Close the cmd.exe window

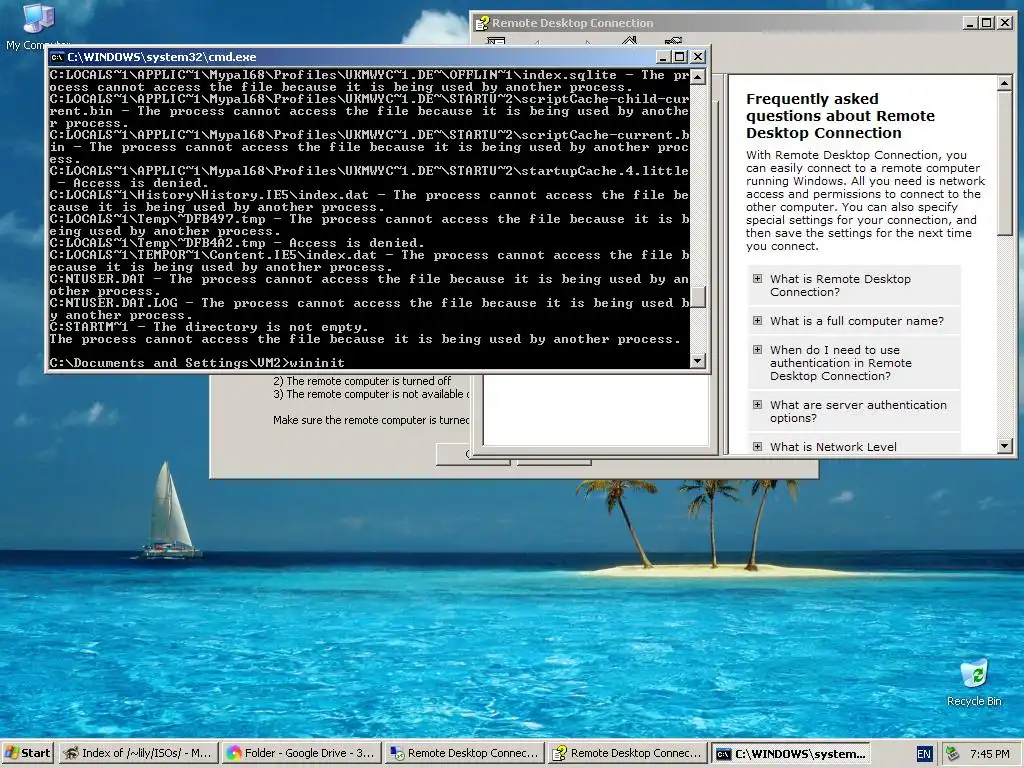click(697, 57)
